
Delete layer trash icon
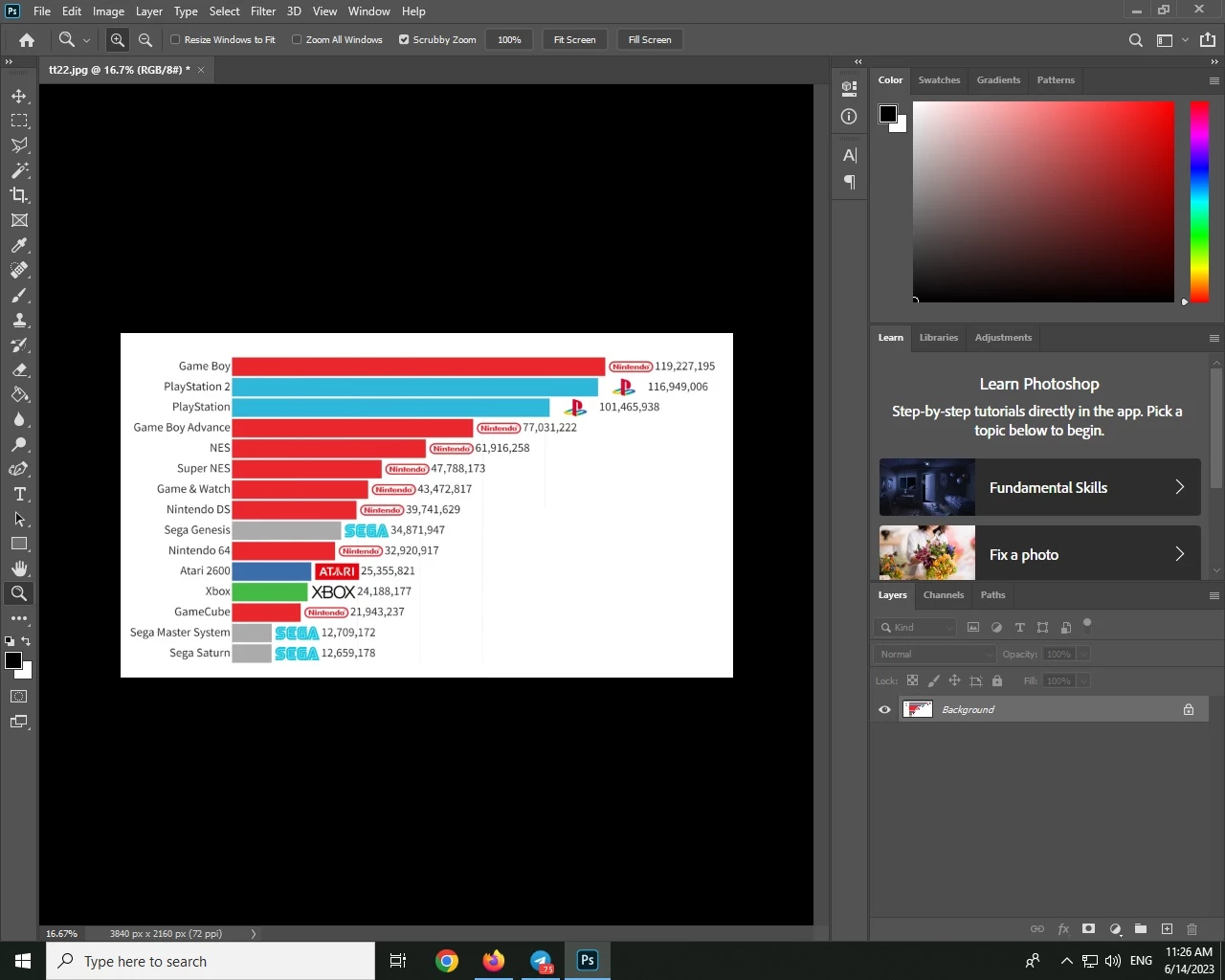[1192, 928]
